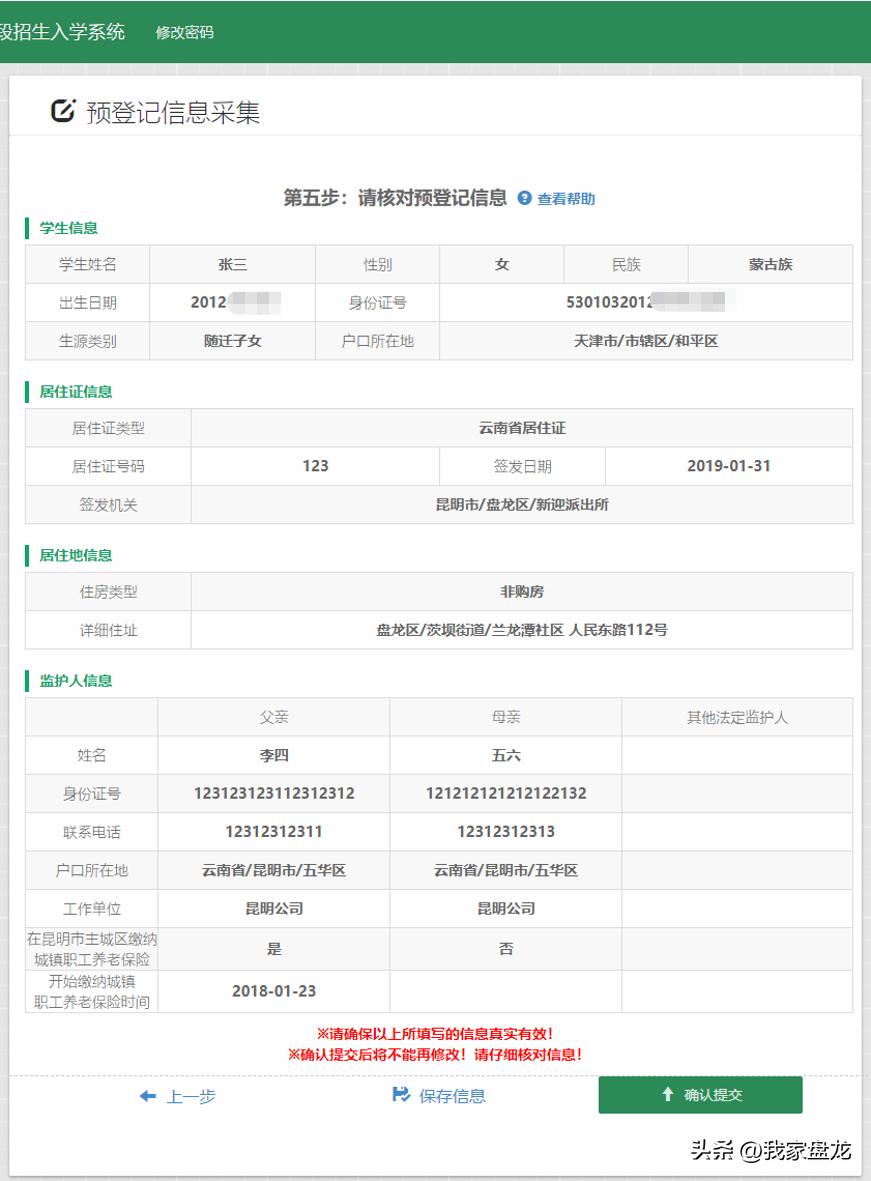Image resolution: width=871 pixels, height=1181 pixels.
Task: Click the edit pencil icon beside 预登记信息采集
Action: tap(62, 112)
